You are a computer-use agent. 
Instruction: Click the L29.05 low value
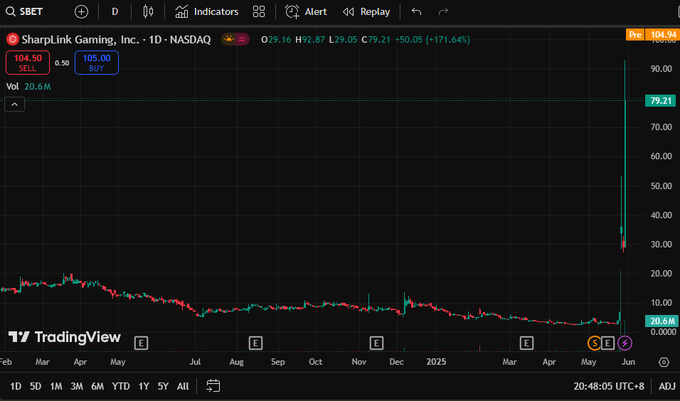pyautogui.click(x=343, y=39)
